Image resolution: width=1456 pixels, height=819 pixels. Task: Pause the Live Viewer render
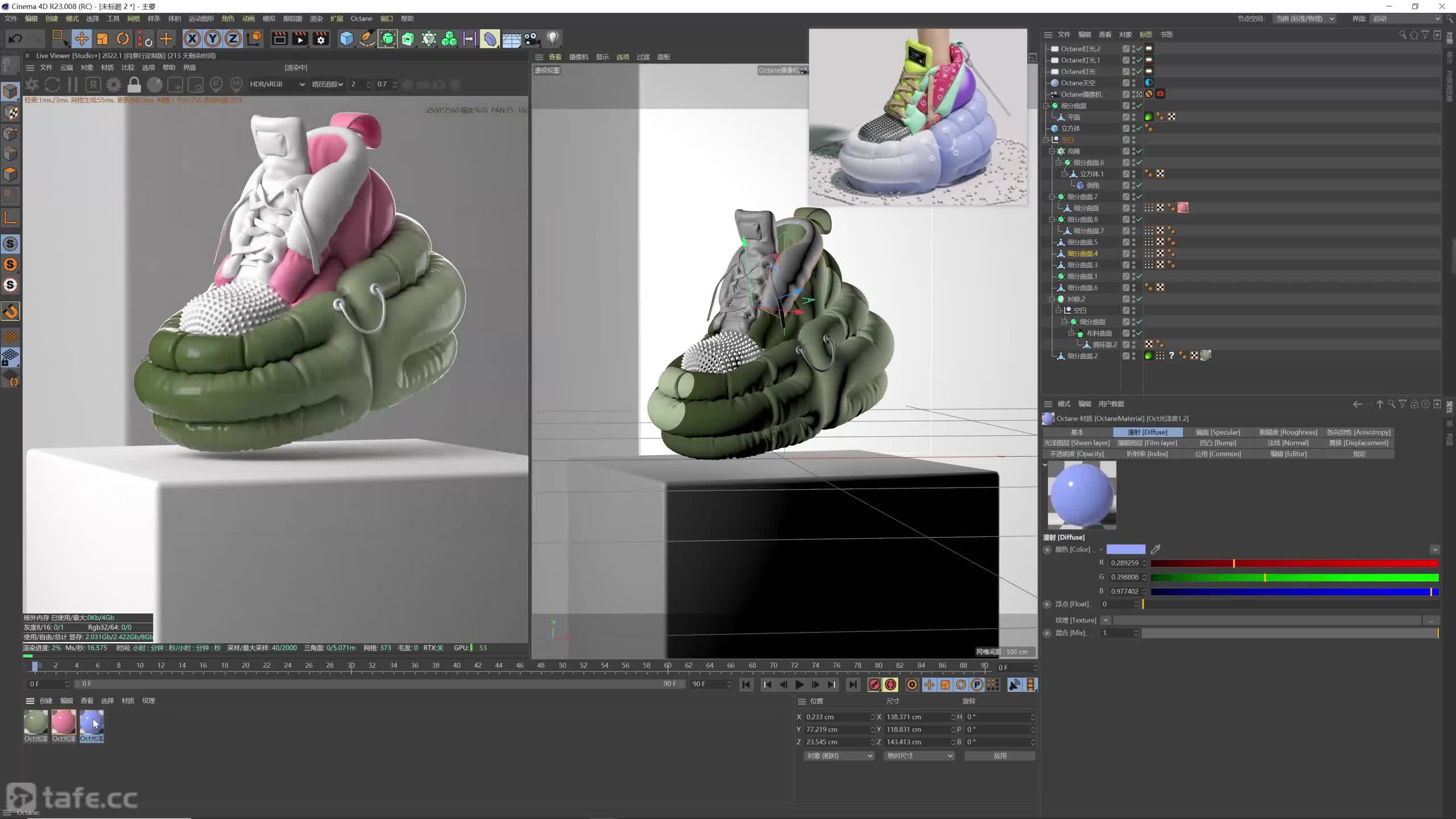click(73, 85)
